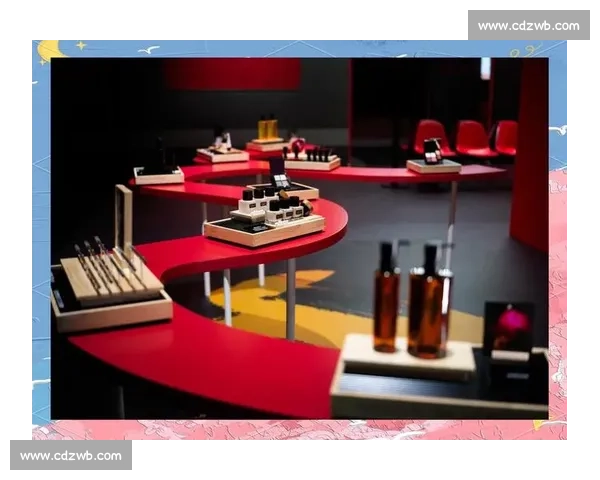Click the top-right www.cdzwb.com watermark
600x480 pixels.
click(528, 25)
